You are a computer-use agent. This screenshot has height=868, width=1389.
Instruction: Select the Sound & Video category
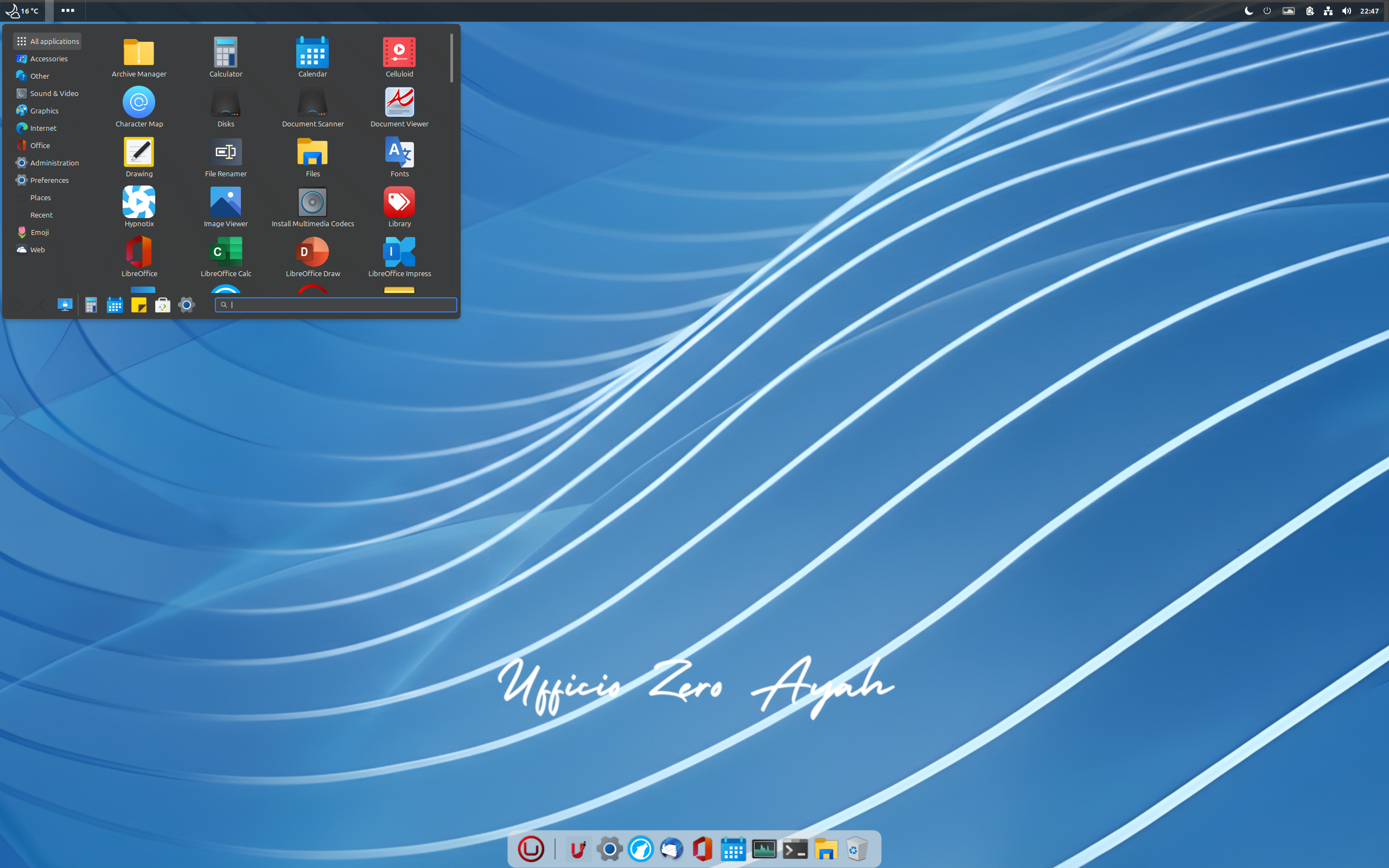click(47, 93)
